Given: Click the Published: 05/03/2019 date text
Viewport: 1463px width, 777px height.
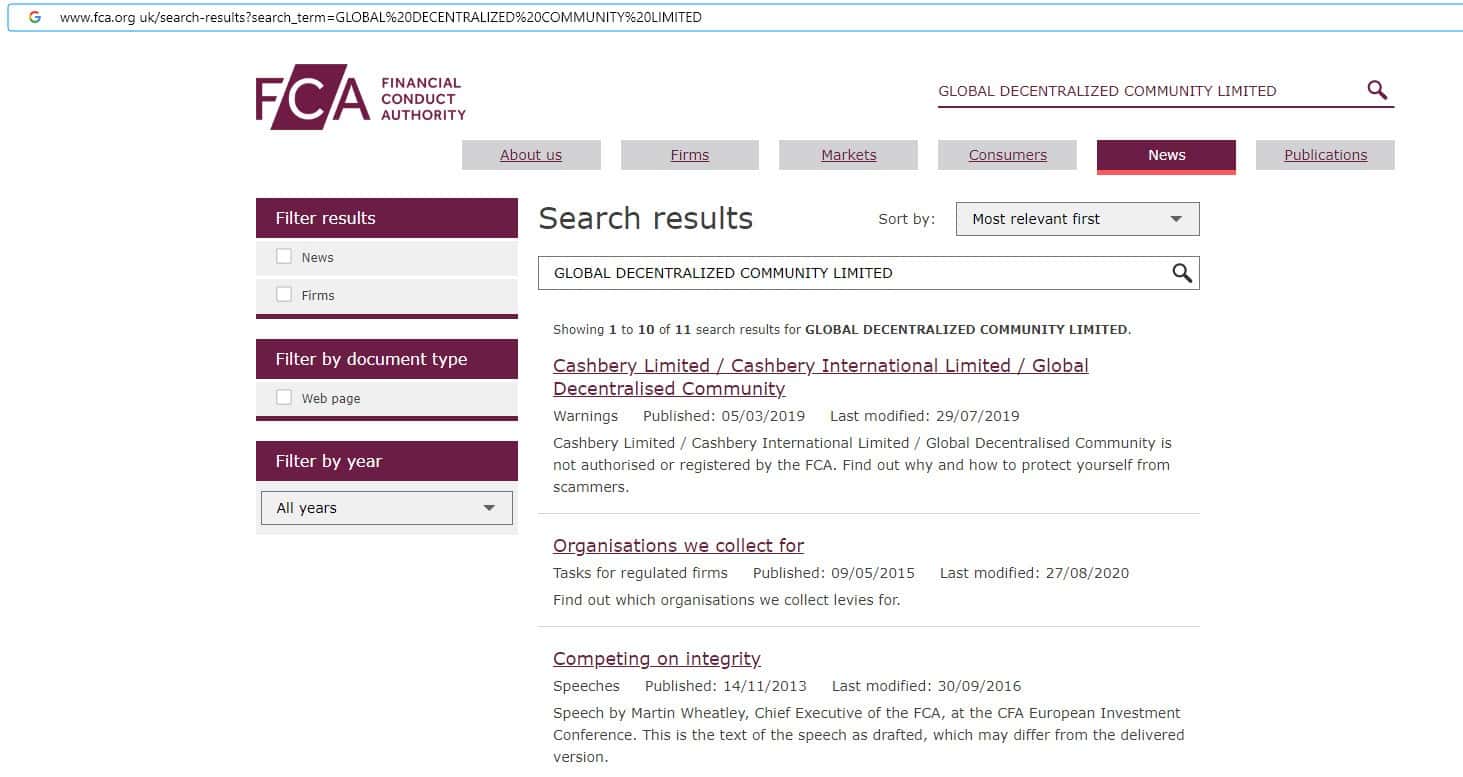Looking at the screenshot, I should click(x=724, y=416).
